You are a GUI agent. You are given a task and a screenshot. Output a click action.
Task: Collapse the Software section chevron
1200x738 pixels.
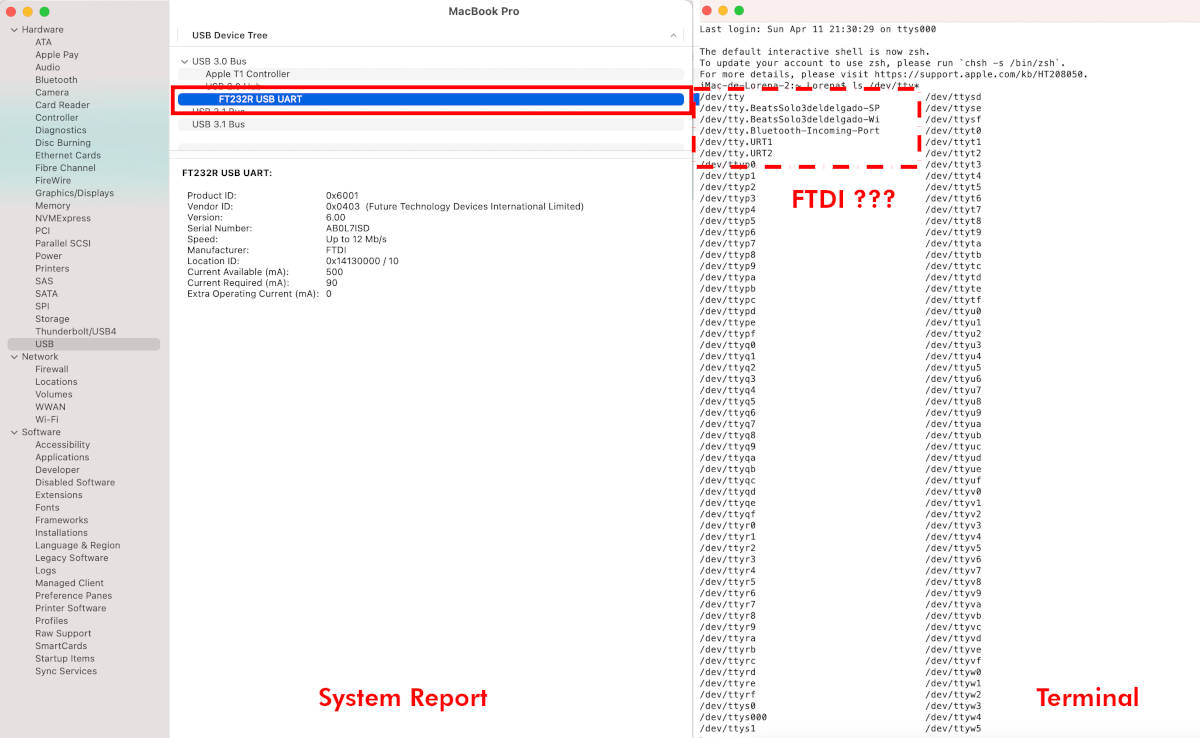(14, 432)
